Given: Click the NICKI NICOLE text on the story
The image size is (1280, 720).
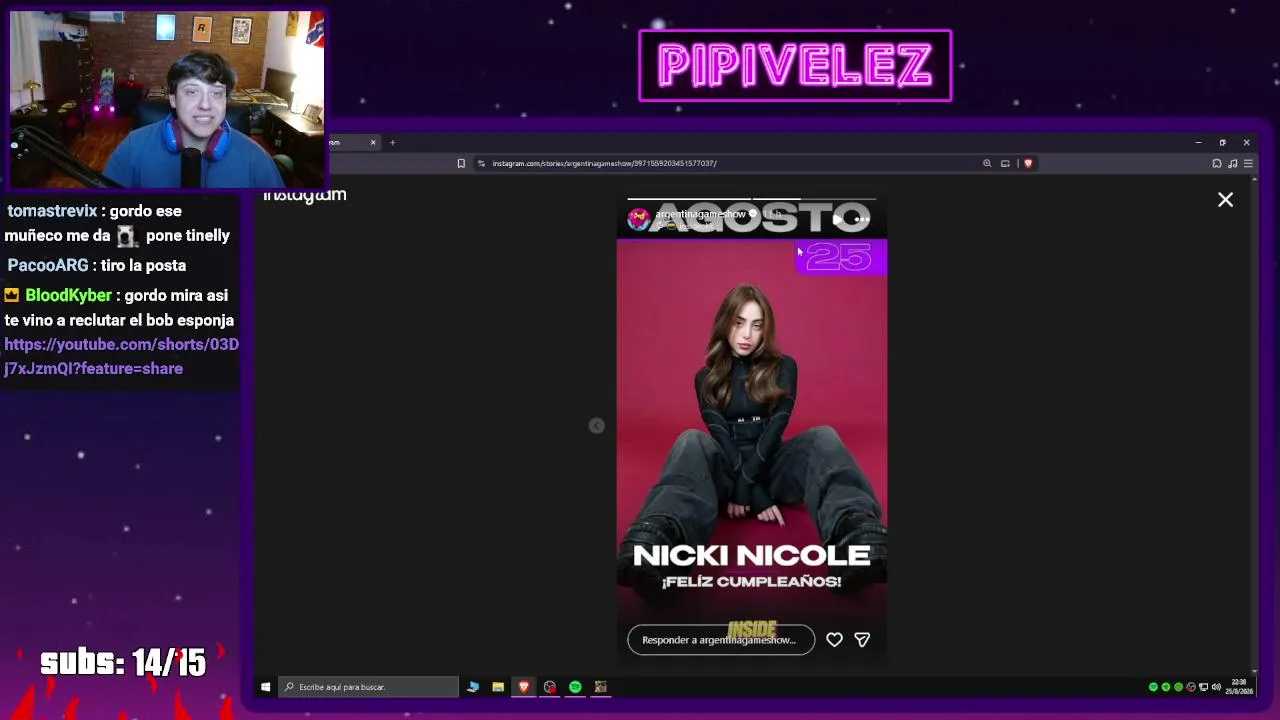Looking at the screenshot, I should (751, 556).
